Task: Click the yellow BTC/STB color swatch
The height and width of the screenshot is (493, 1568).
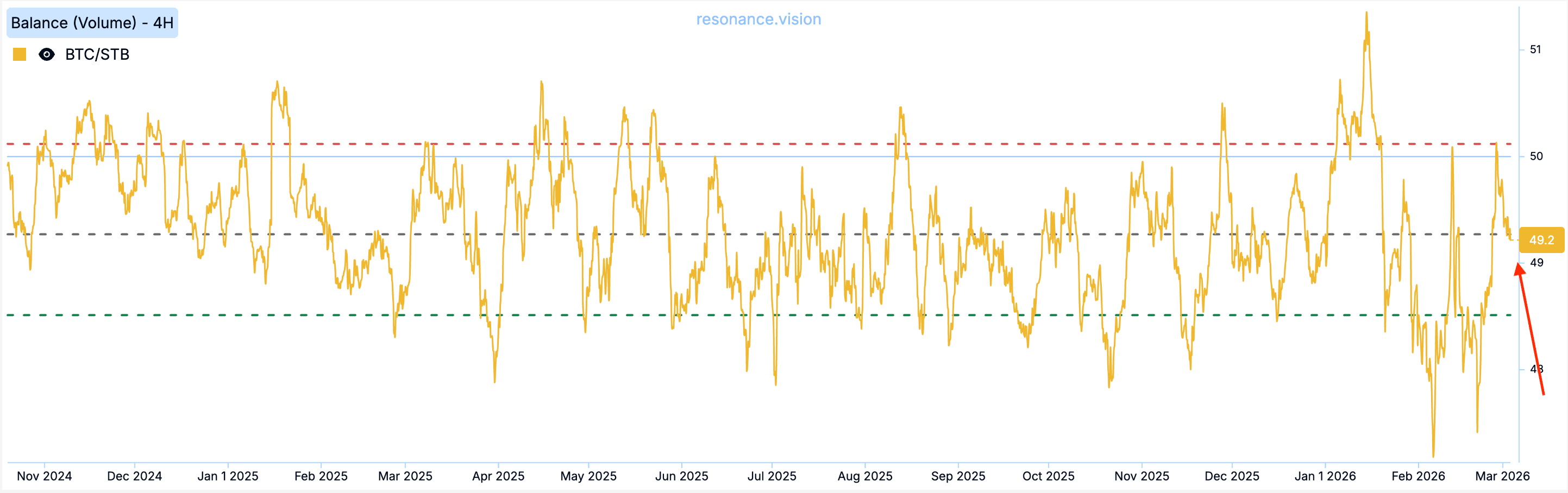Action: click(x=20, y=55)
